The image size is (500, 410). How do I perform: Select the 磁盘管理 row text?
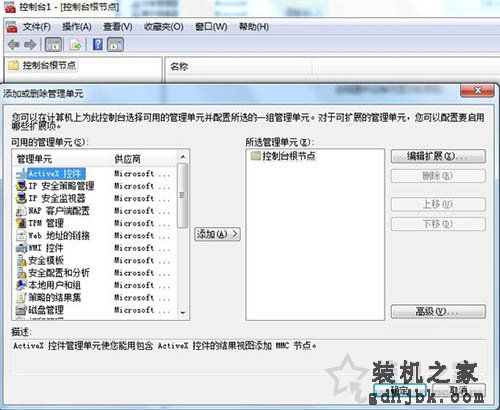coord(46,310)
